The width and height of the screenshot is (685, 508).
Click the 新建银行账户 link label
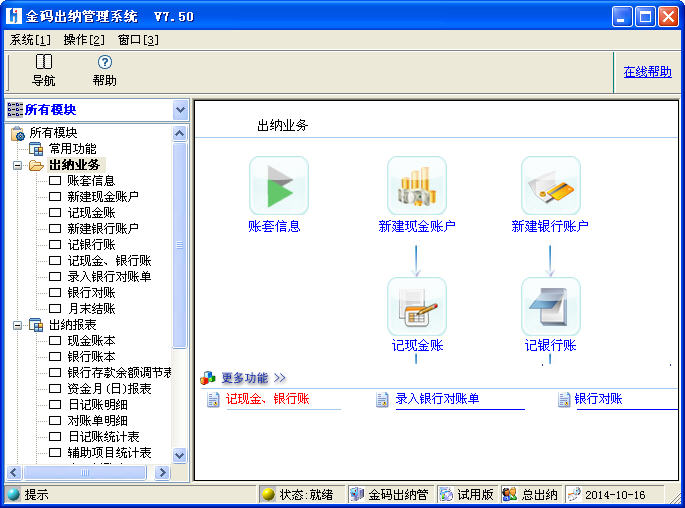pos(550,226)
